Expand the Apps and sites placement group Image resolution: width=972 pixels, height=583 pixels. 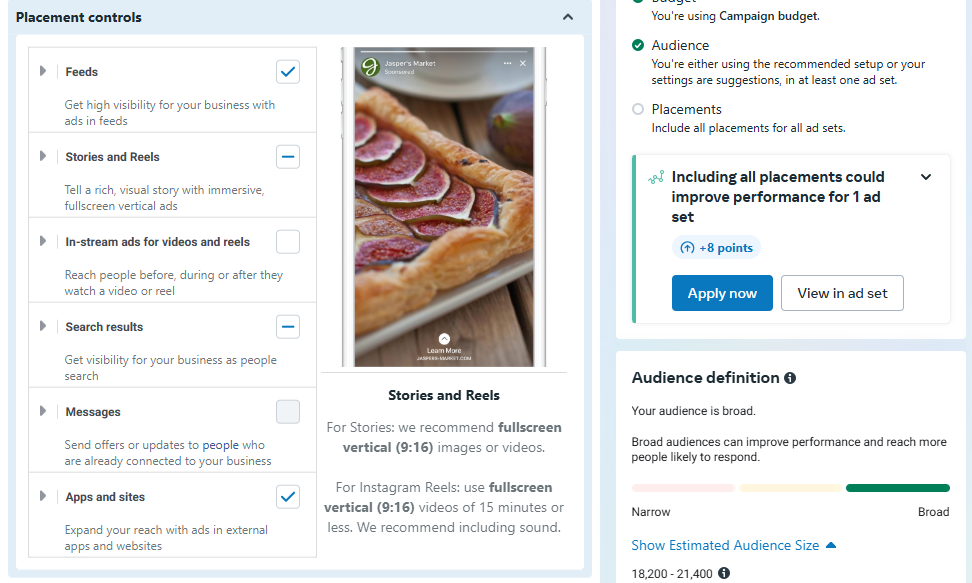pos(43,496)
